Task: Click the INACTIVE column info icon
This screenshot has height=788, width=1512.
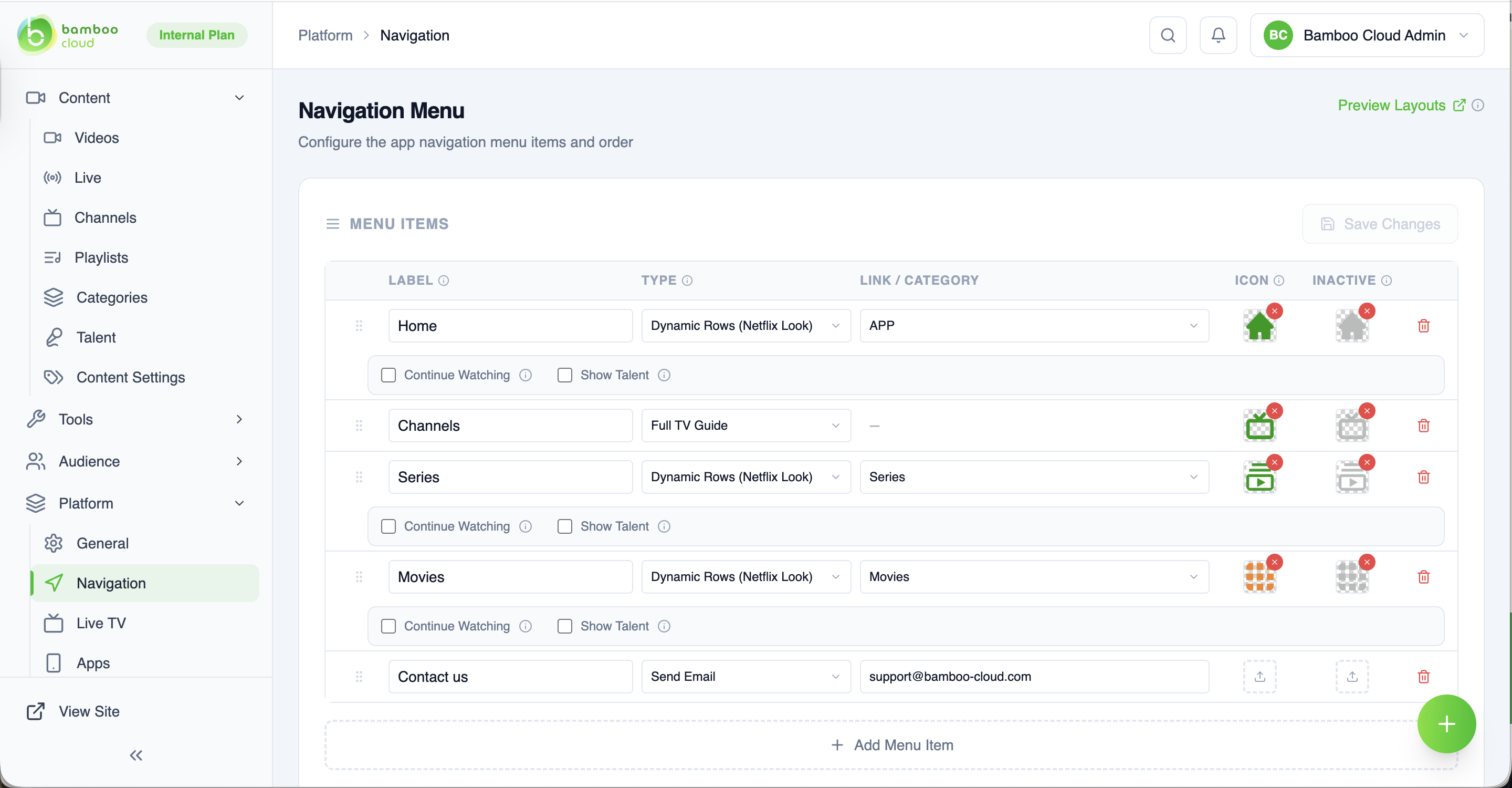Action: tap(1387, 281)
